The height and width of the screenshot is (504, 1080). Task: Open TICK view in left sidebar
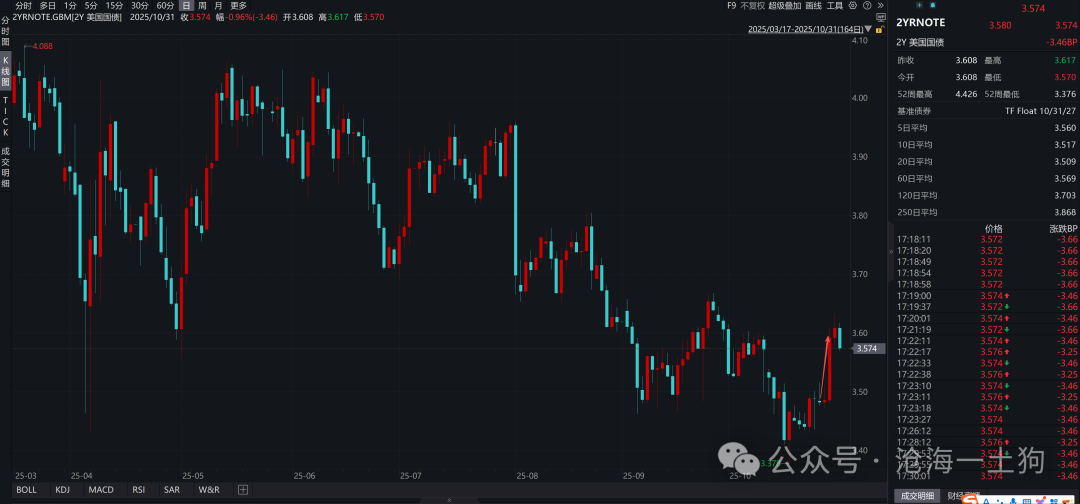[x=5, y=115]
